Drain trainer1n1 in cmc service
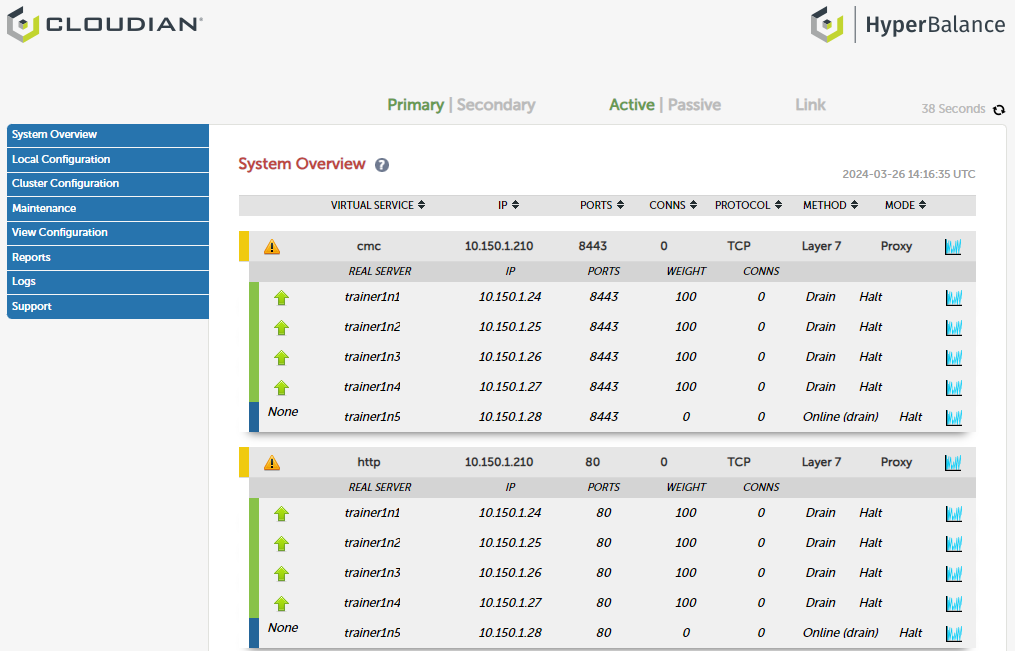Screen dimensions: 1015x651 (820, 297)
